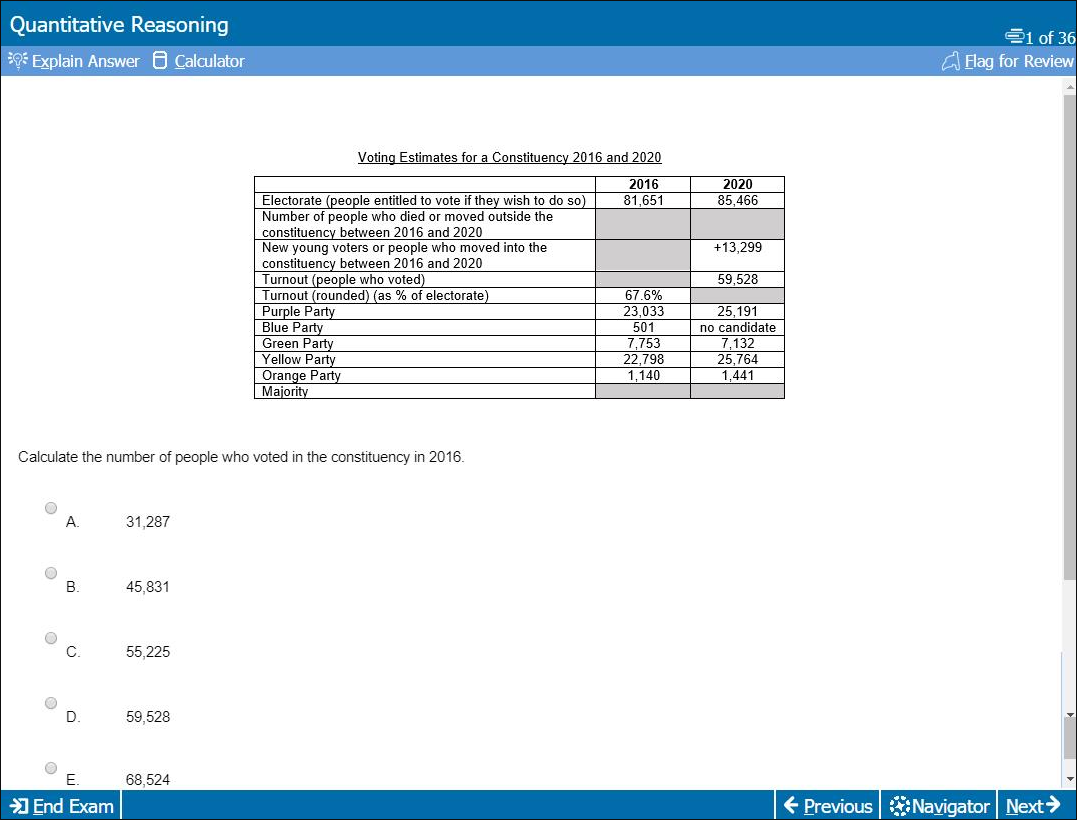Click the End Exam label
This screenshot has width=1077, height=820.
pyautogui.click(x=73, y=806)
